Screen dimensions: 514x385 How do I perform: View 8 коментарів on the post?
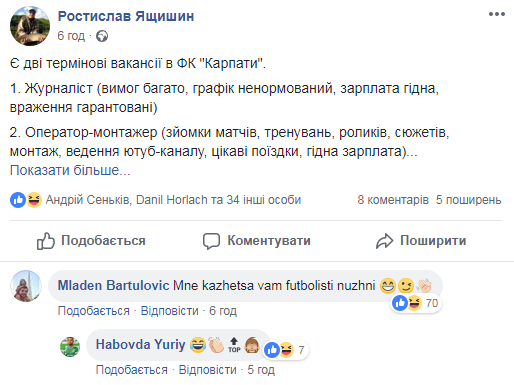[393, 200]
